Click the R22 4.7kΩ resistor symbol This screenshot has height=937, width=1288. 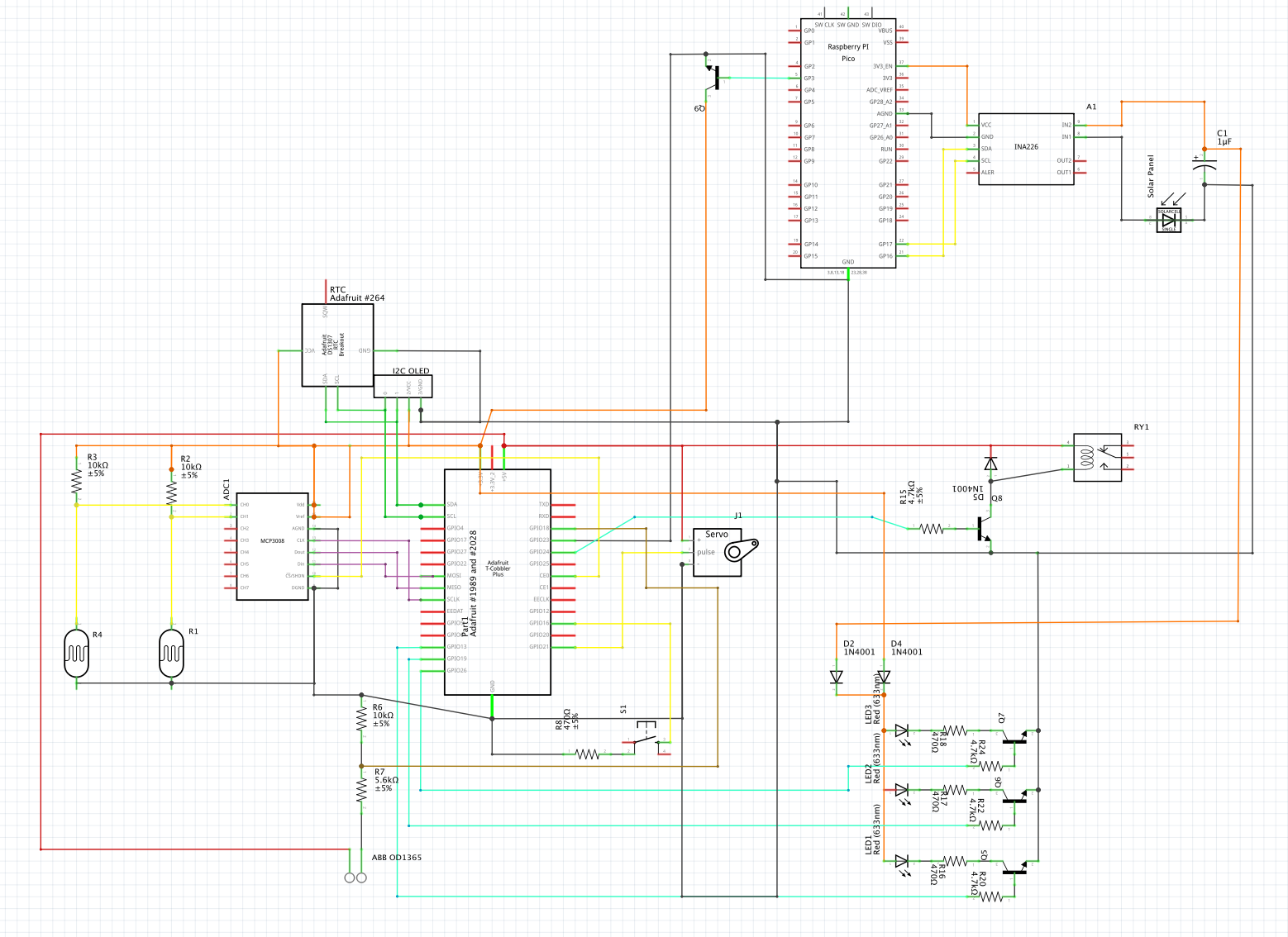991,825
